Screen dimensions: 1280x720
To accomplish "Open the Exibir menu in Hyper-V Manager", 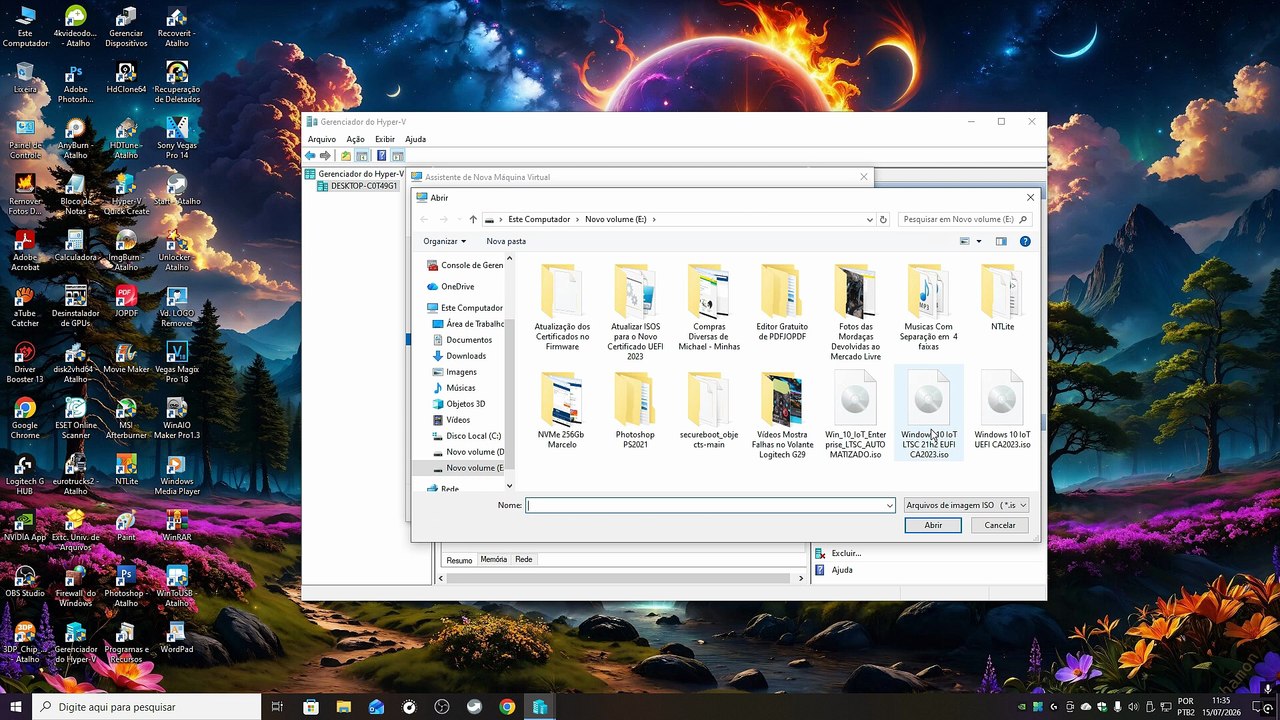I will click(385, 139).
